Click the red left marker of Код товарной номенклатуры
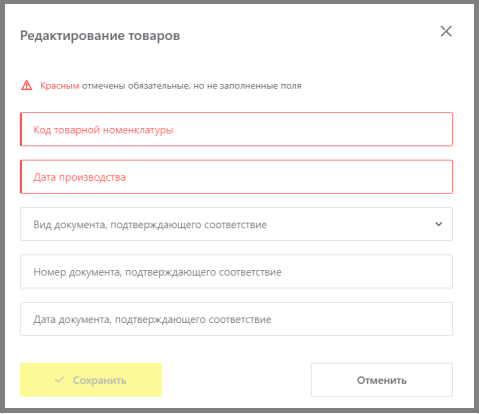479x414 pixels. tap(21, 129)
